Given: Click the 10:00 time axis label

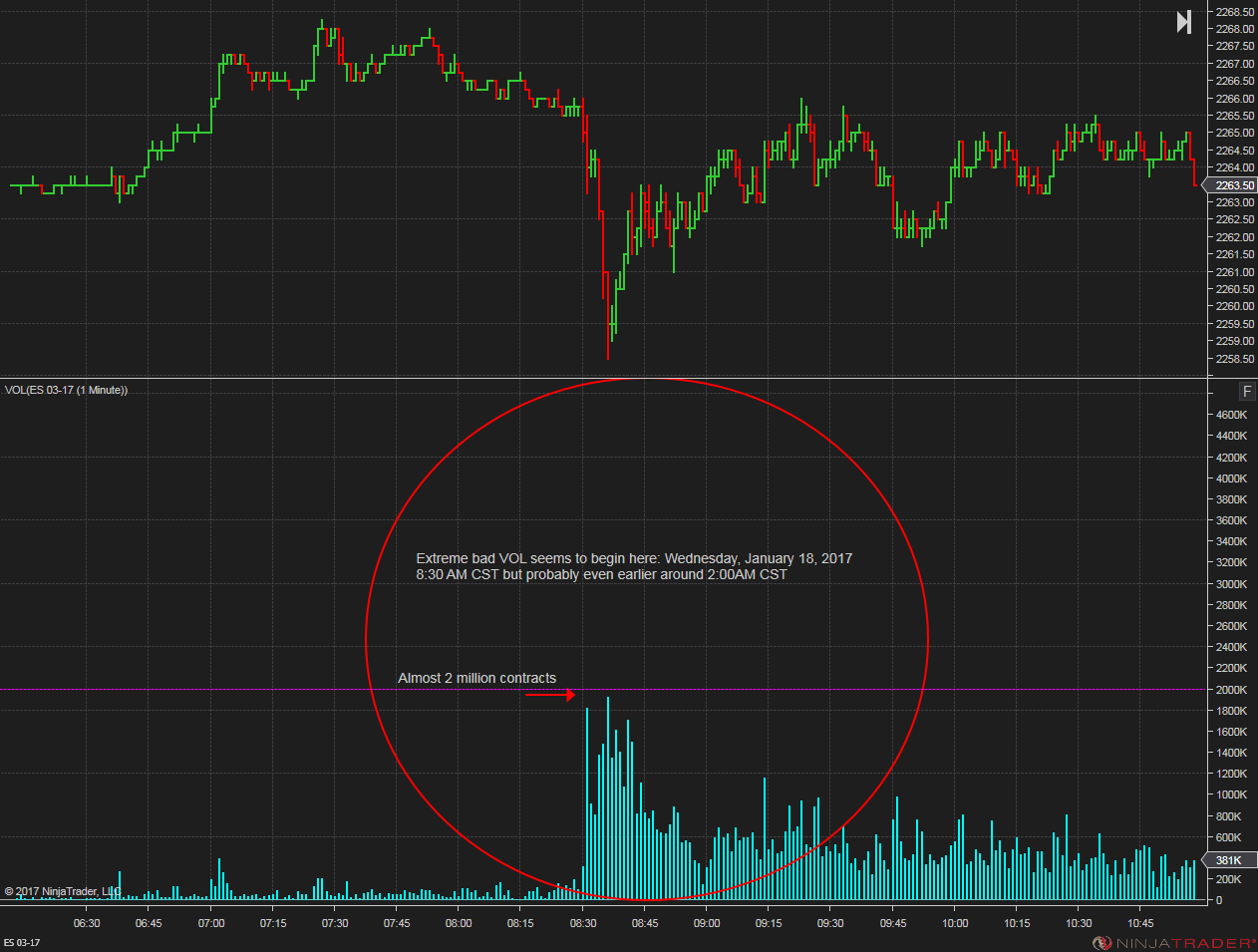Looking at the screenshot, I should [x=955, y=923].
